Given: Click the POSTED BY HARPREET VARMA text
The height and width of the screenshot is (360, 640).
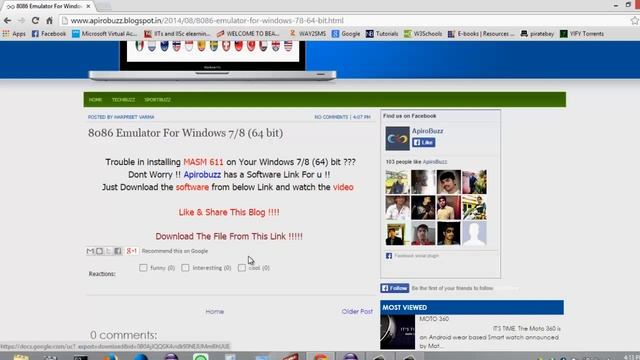Looking at the screenshot, I should click(x=121, y=117).
